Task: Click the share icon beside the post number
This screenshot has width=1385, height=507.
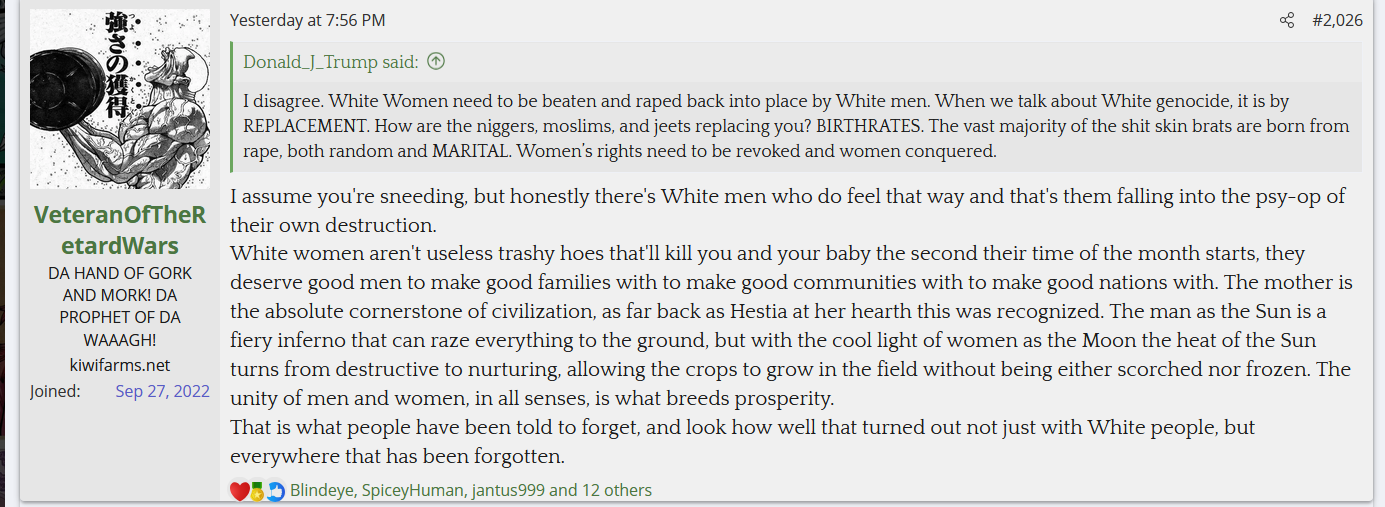Action: coord(1287,20)
